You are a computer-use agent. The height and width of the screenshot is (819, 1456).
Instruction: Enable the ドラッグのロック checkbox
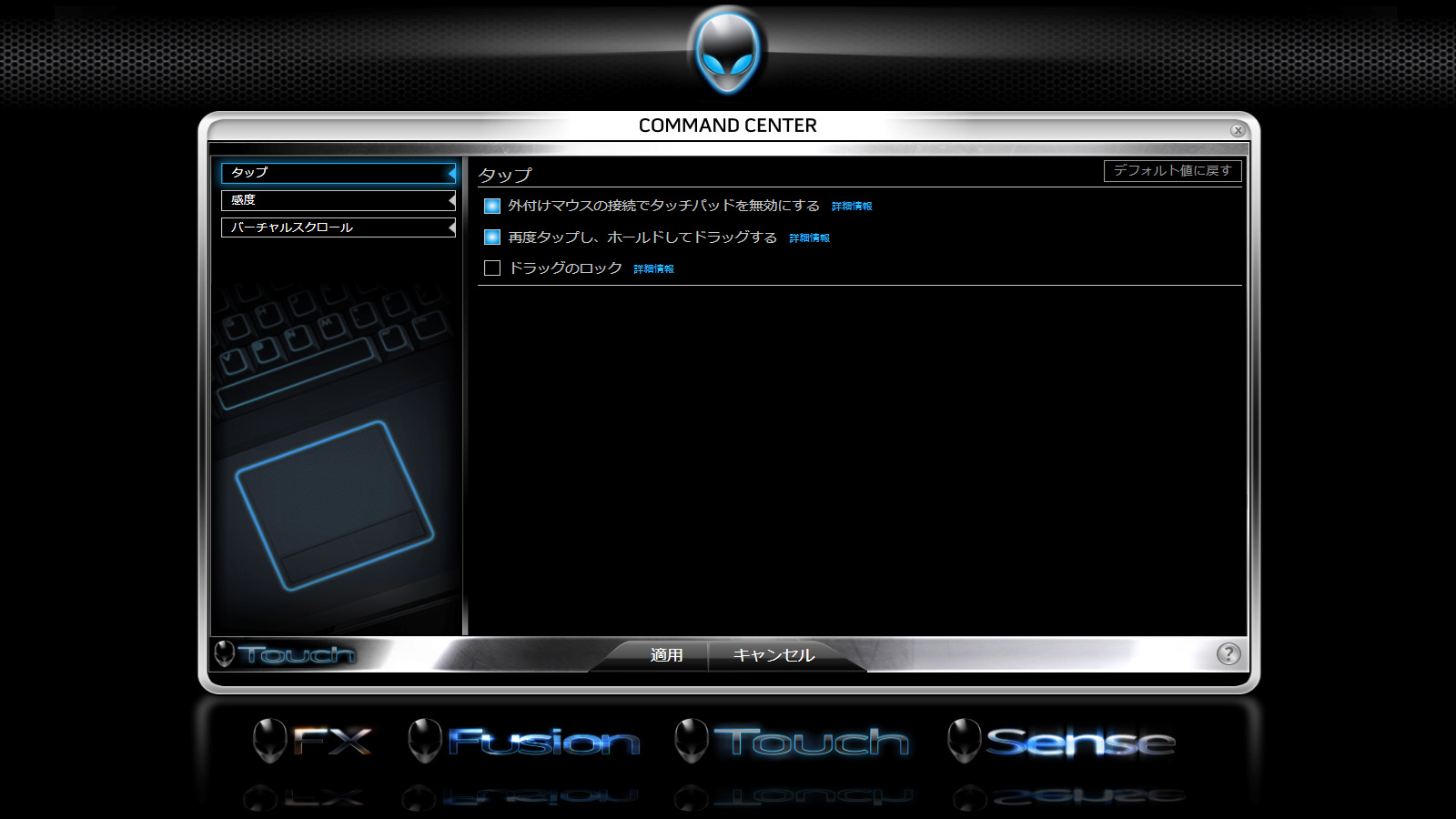tap(492, 268)
